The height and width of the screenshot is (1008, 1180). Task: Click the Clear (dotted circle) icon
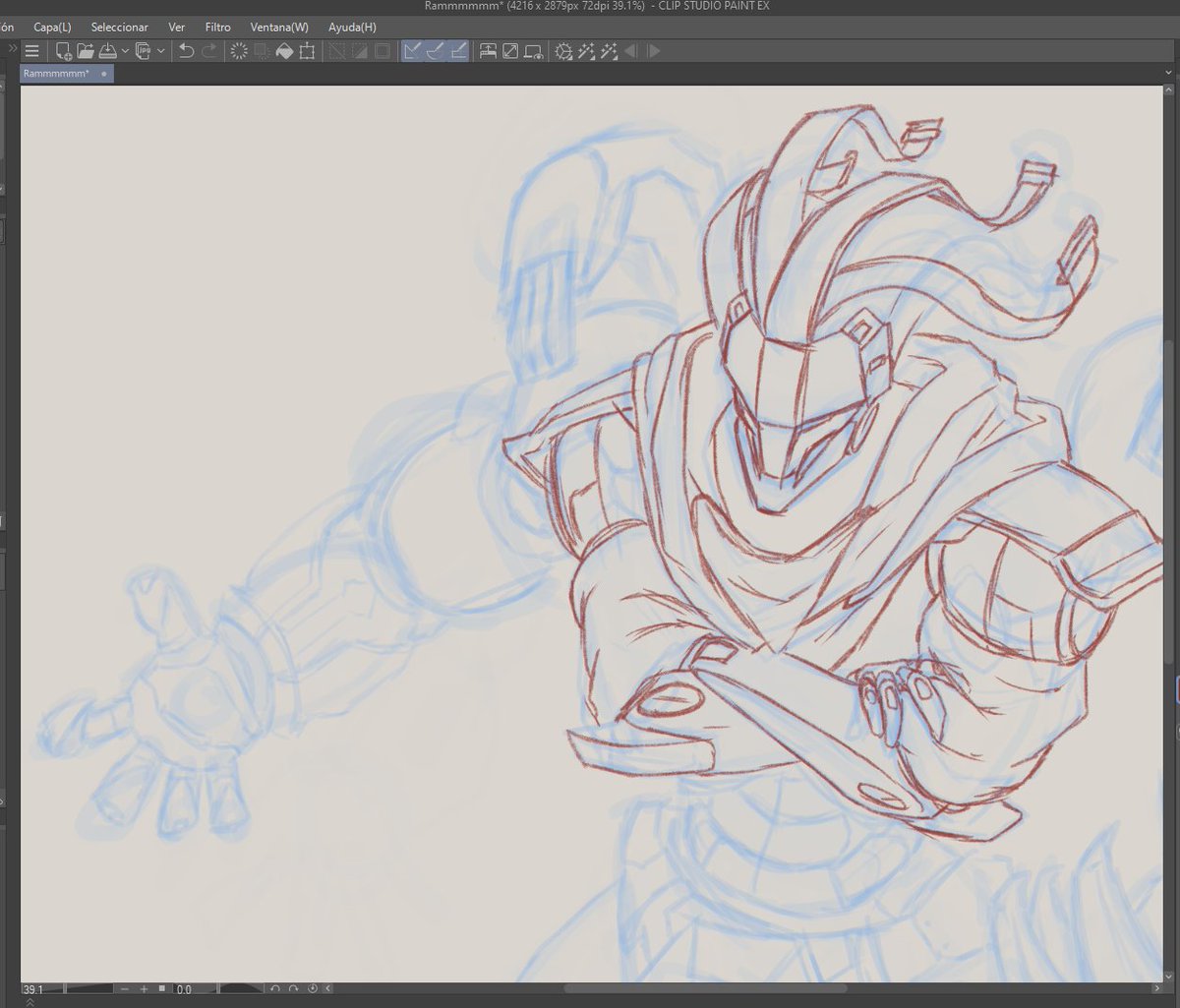239,51
